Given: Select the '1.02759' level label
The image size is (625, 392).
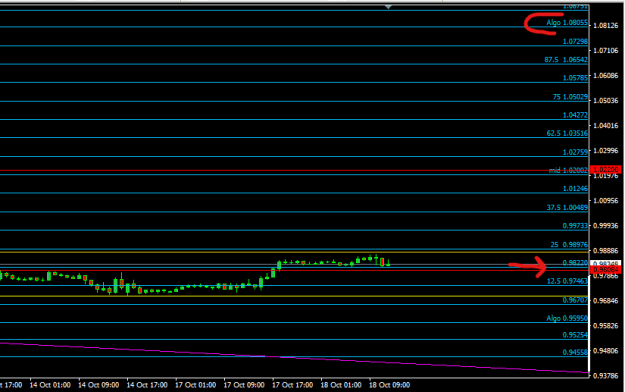Looking at the screenshot, I should (575, 152).
